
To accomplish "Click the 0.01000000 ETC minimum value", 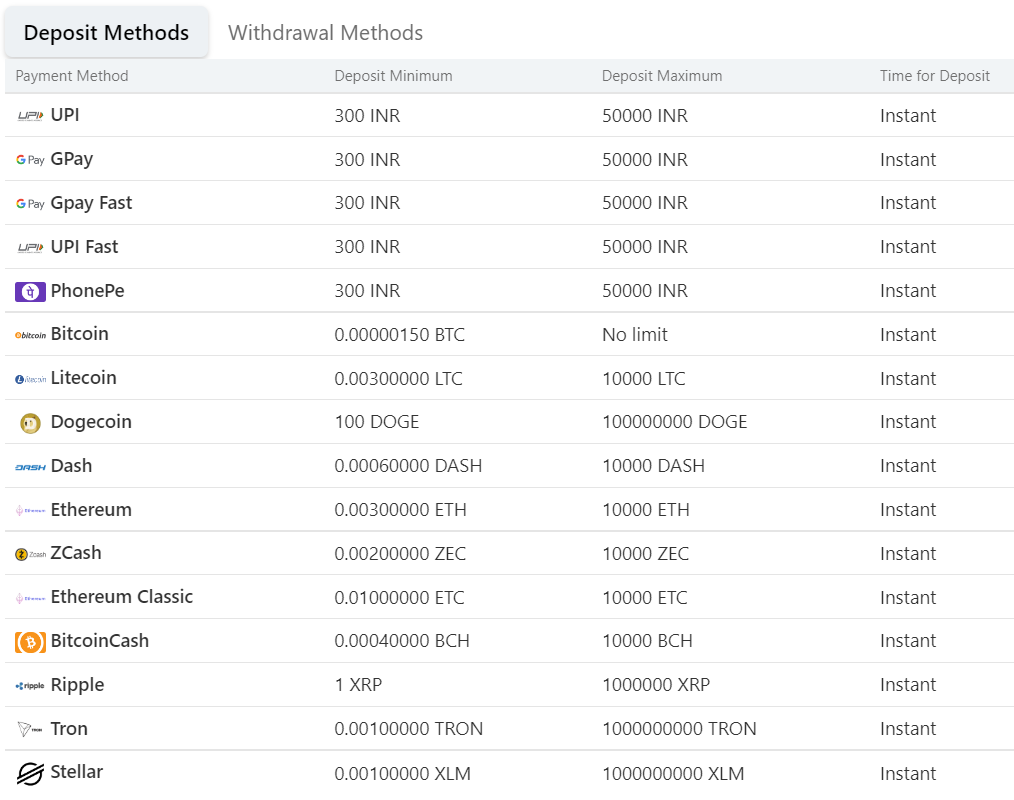I will [399, 598].
